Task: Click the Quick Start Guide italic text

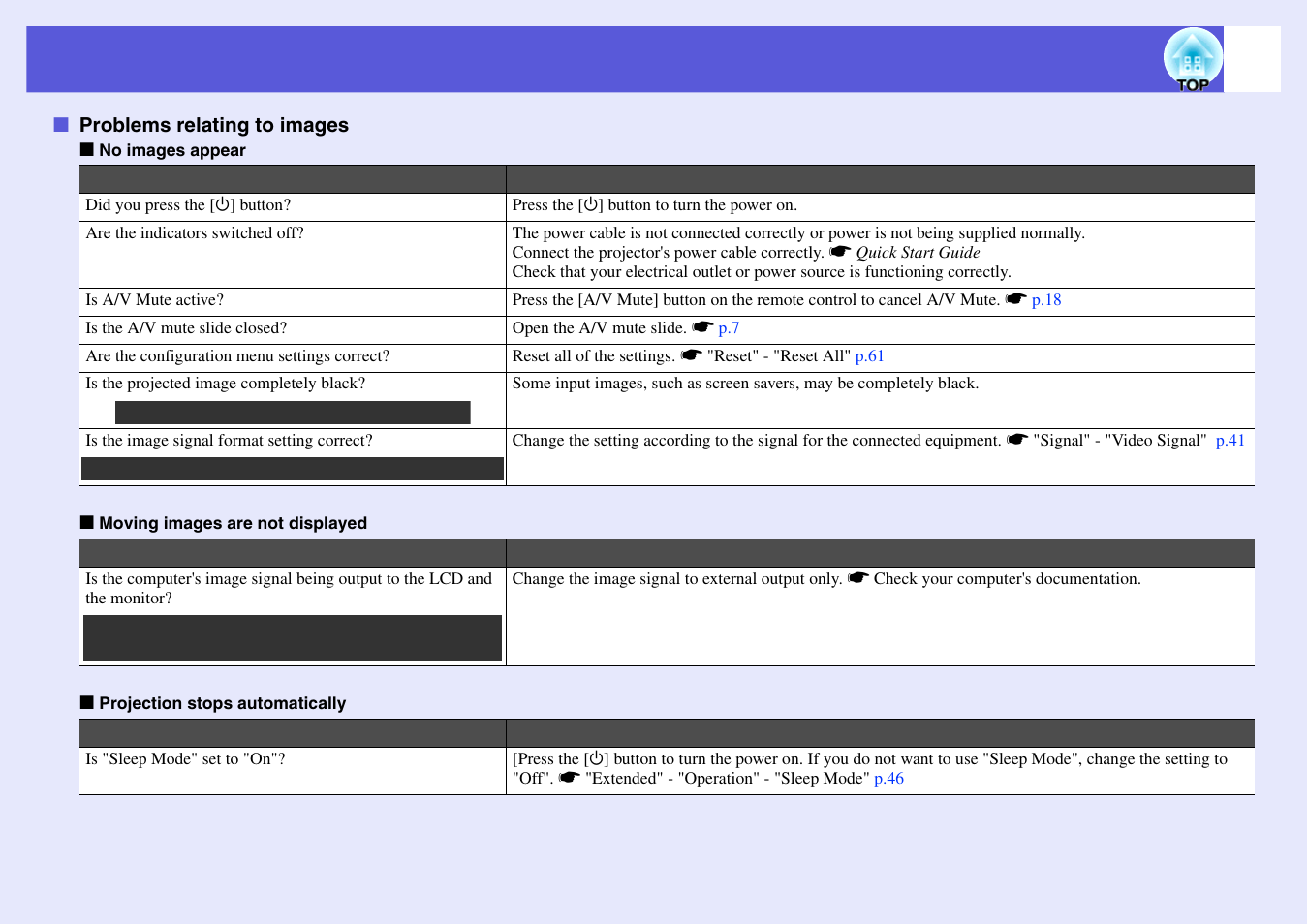Action: [x=918, y=253]
